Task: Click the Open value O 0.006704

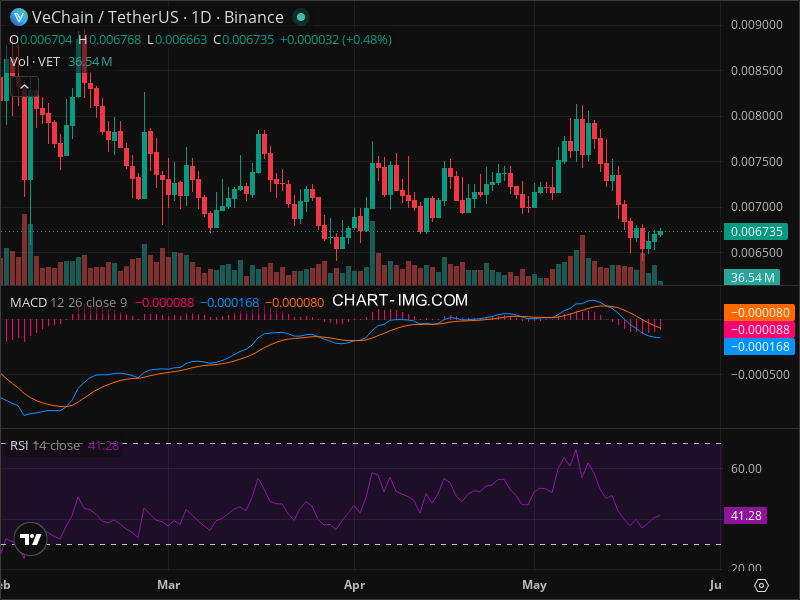Action: click(x=41, y=40)
